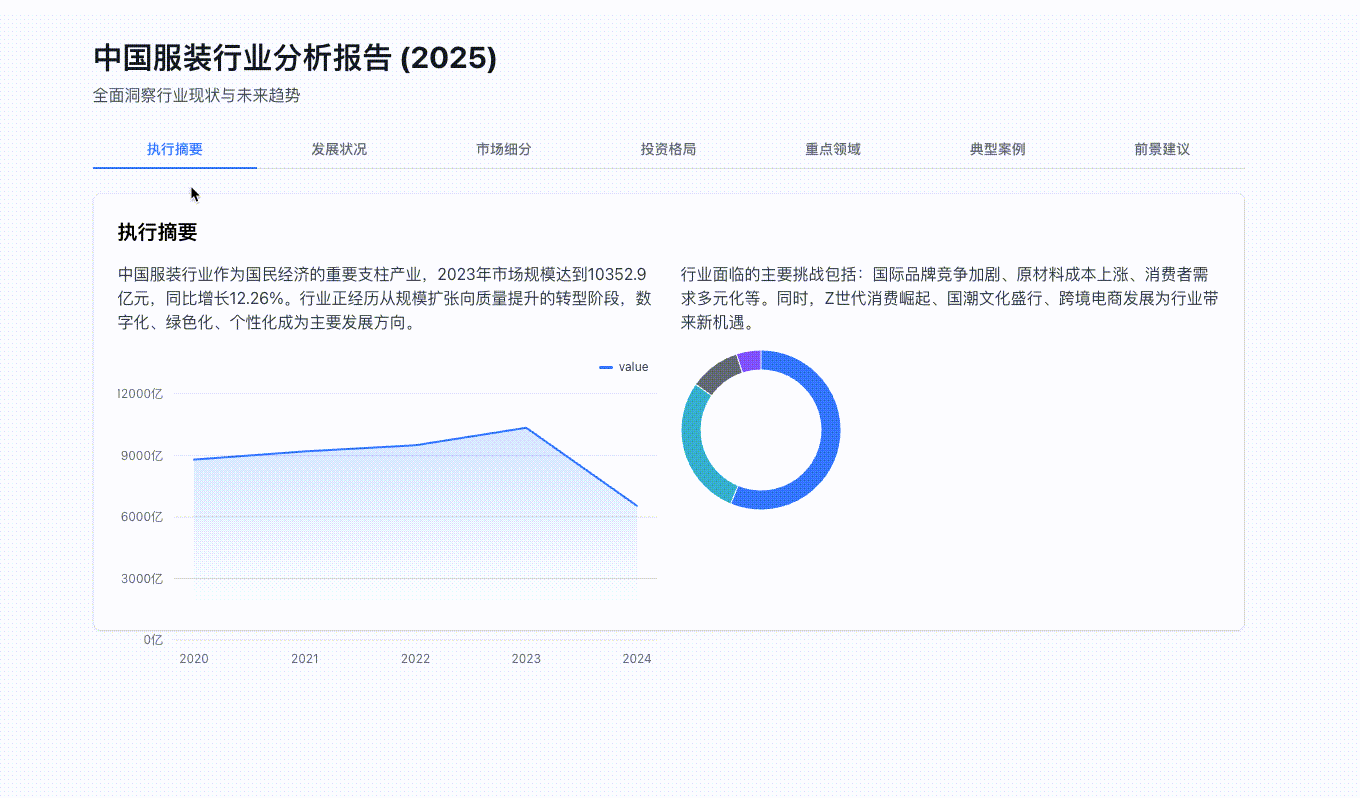1360x798 pixels.
Task: Open the 典型案例 tab
Action: click(996, 149)
